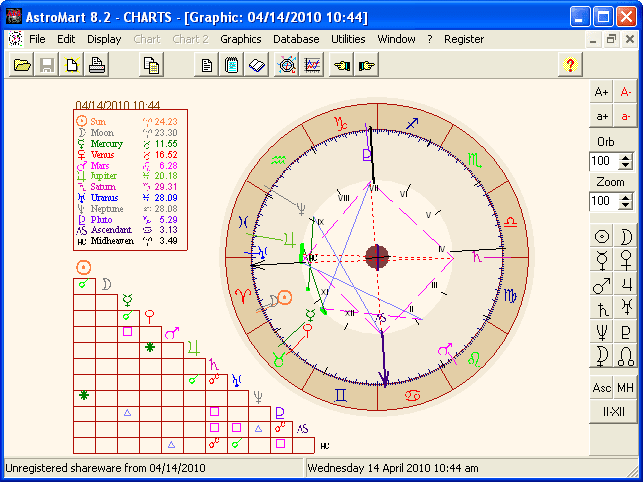This screenshot has height=482, width=643.
Task: Click the II-XII houses button
Action: pyautogui.click(x=613, y=411)
